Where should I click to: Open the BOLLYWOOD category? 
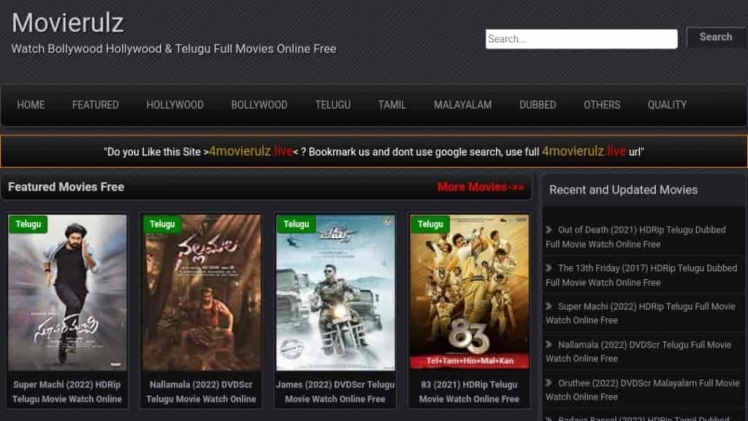[x=259, y=105]
